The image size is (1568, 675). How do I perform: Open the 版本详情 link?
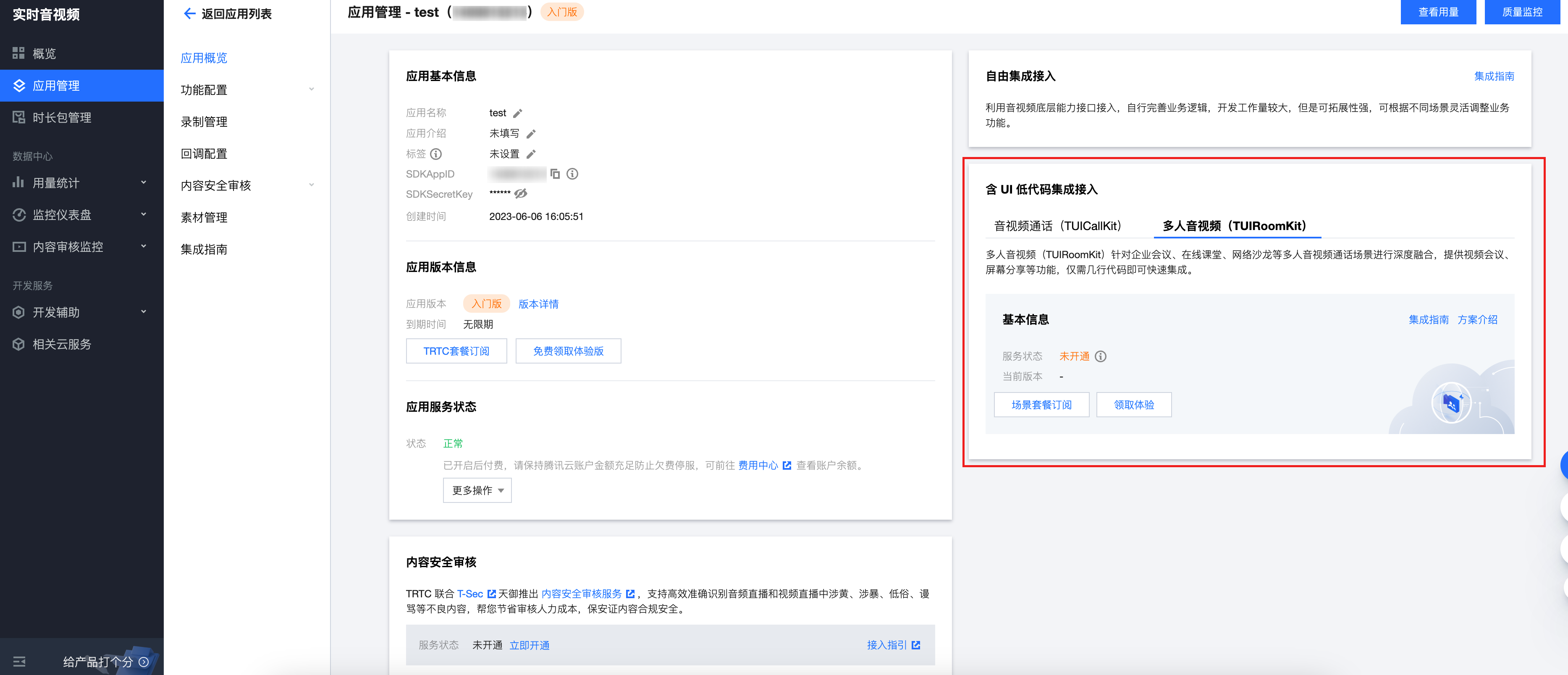point(538,304)
